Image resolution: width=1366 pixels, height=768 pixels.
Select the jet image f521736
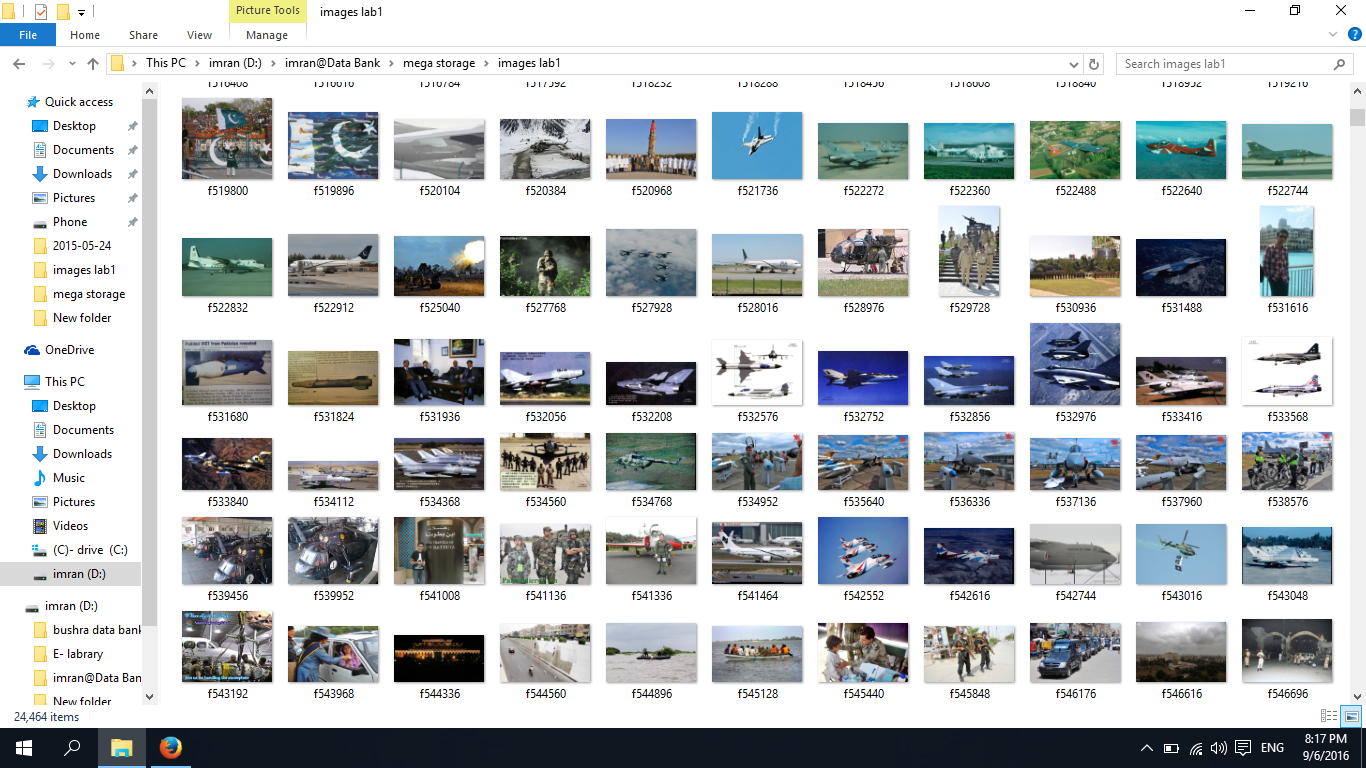click(756, 145)
